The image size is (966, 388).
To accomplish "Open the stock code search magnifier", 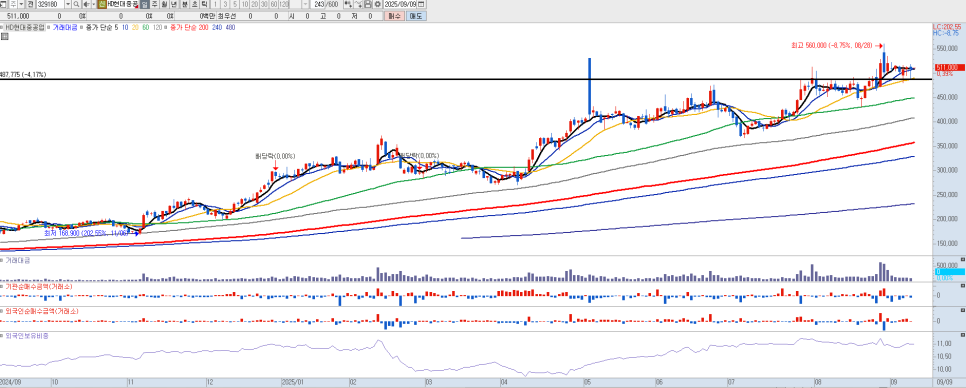I will [x=76, y=4].
